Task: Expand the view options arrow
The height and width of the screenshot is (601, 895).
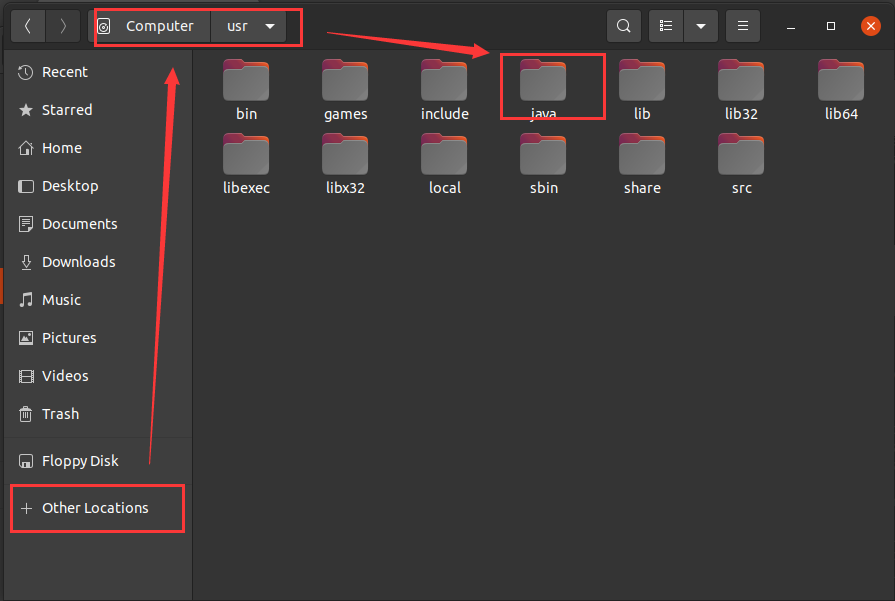Action: click(701, 26)
